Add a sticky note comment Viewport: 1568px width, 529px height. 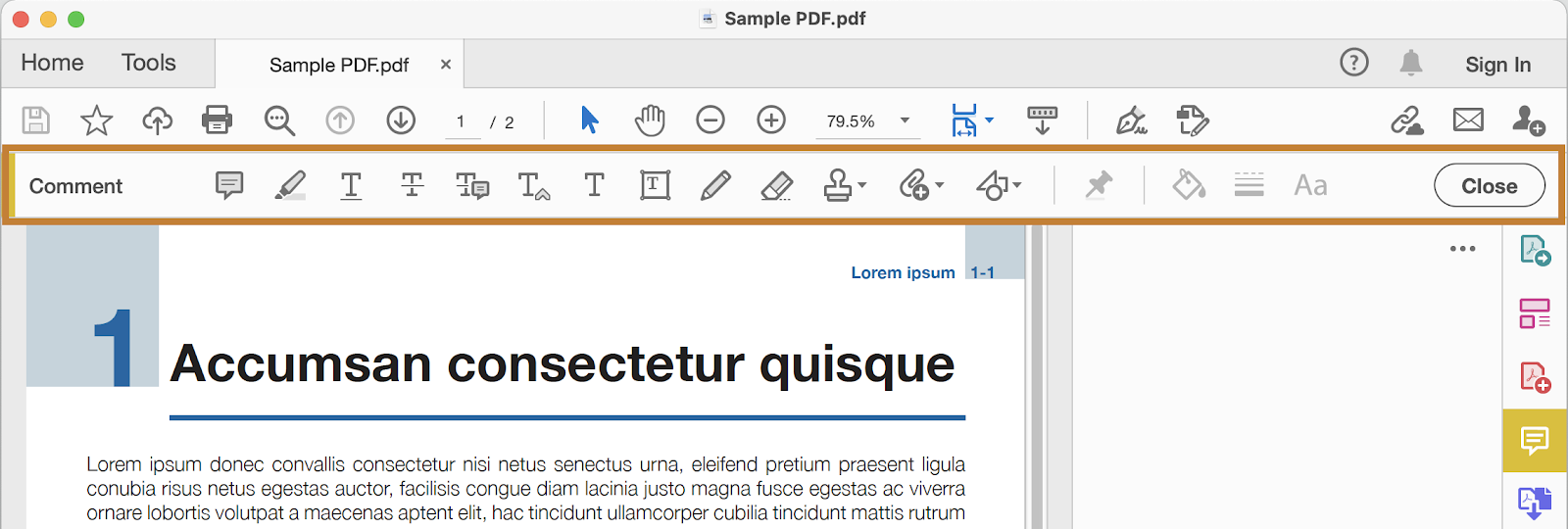click(x=229, y=185)
